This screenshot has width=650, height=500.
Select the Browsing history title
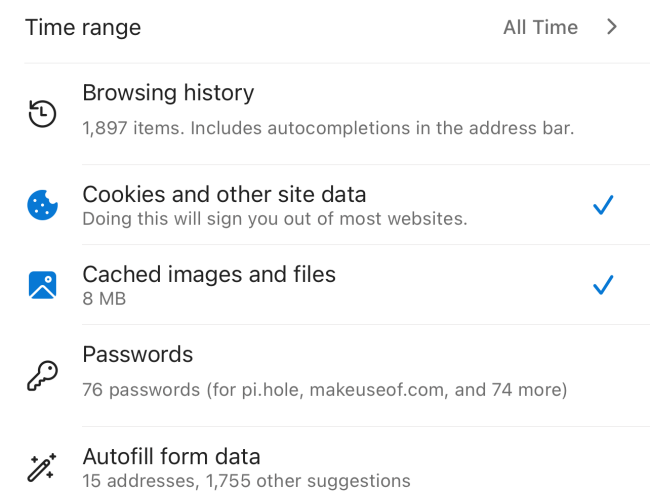[168, 93]
